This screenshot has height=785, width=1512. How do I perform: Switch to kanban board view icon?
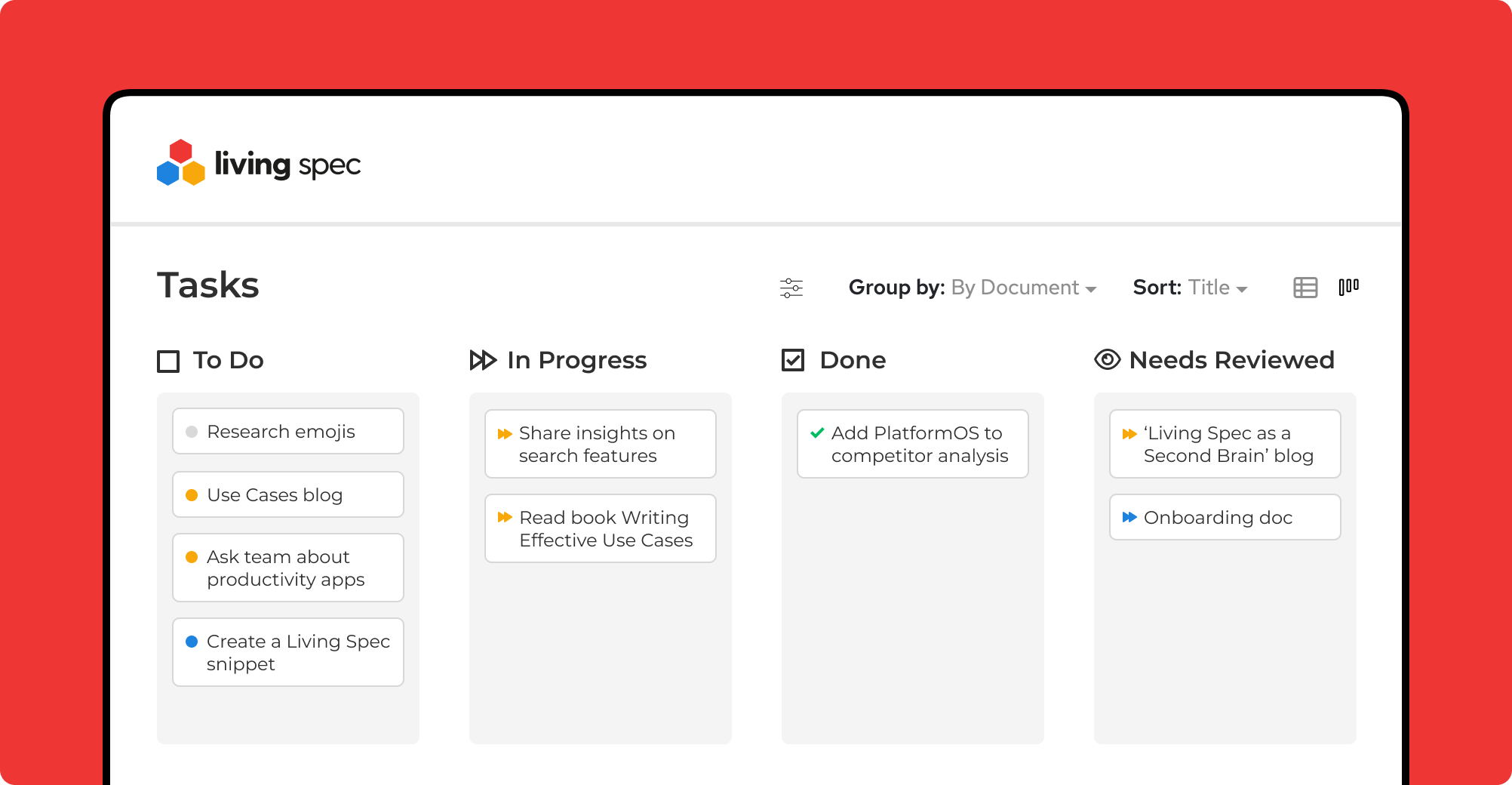(x=1349, y=287)
